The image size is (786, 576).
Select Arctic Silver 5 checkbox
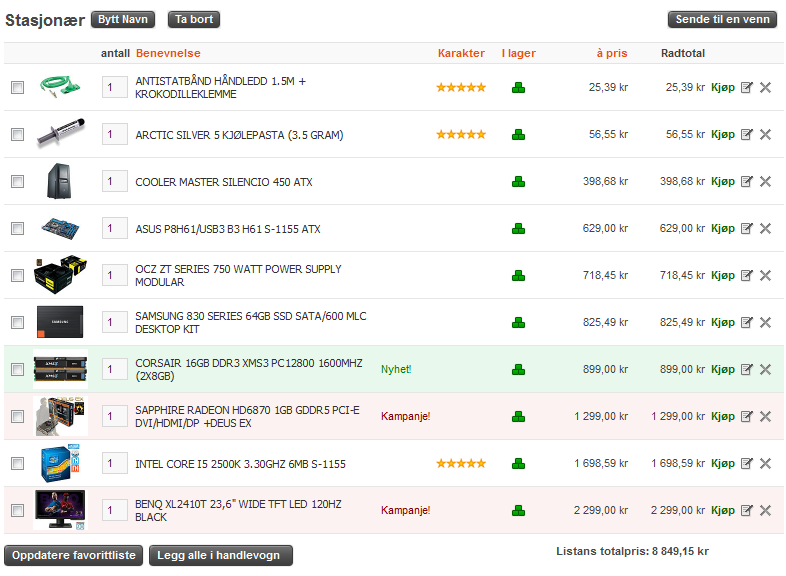click(x=18, y=134)
